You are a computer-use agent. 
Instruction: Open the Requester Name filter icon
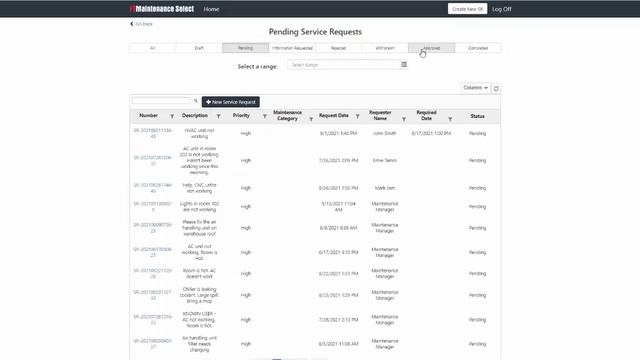tap(404, 119)
